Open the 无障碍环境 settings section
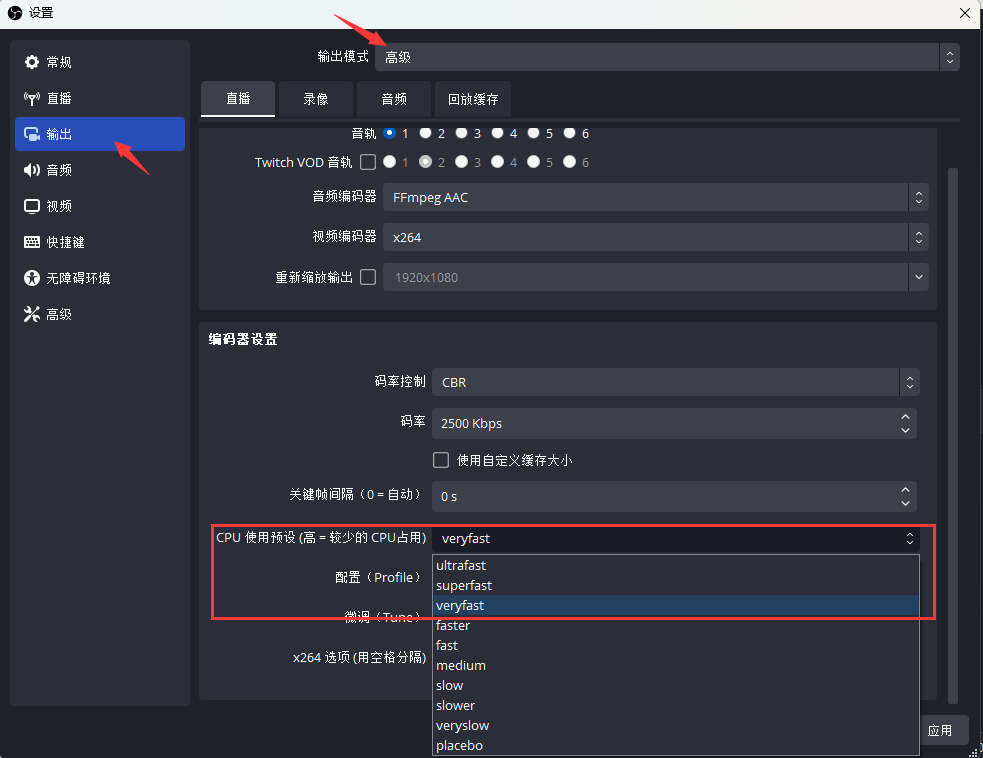983x758 pixels. pyautogui.click(x=72, y=278)
